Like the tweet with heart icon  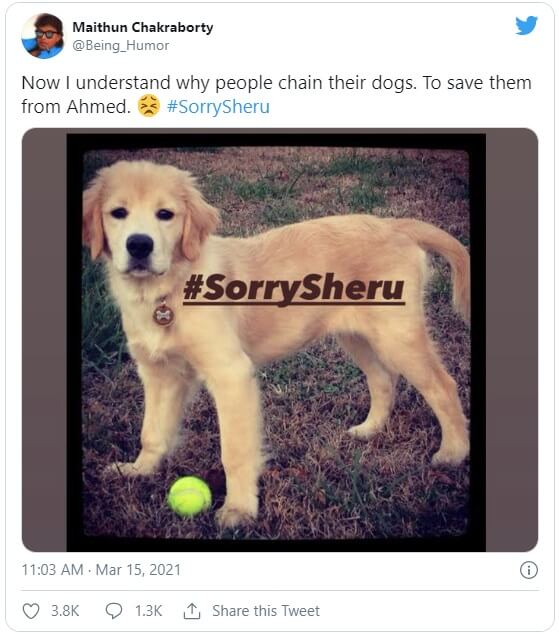pos(31,611)
